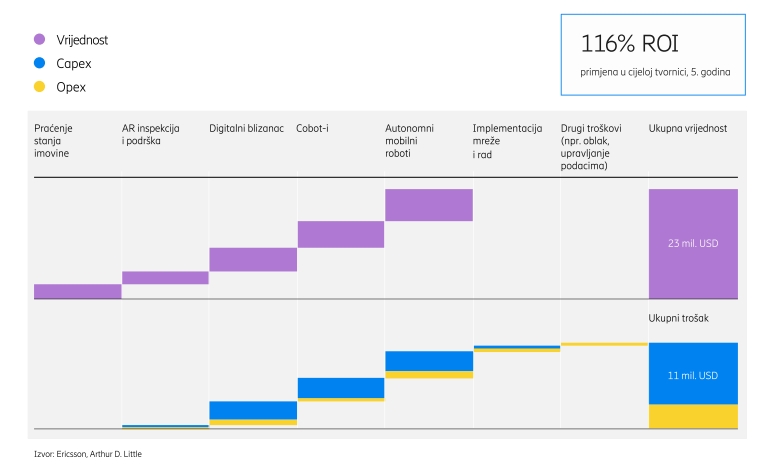Click the purple Cobot-i value bar
The image size is (772, 467).
pyautogui.click(x=340, y=234)
